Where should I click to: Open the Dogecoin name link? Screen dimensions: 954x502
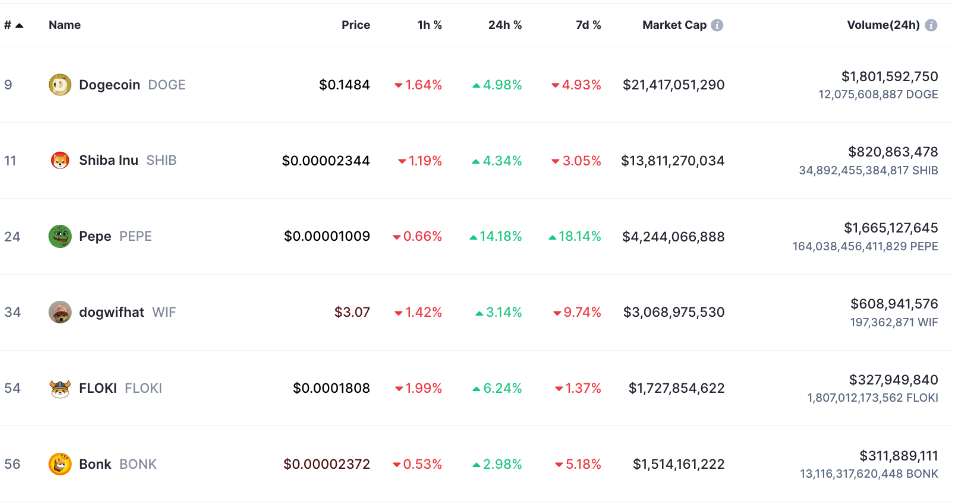click(x=109, y=85)
